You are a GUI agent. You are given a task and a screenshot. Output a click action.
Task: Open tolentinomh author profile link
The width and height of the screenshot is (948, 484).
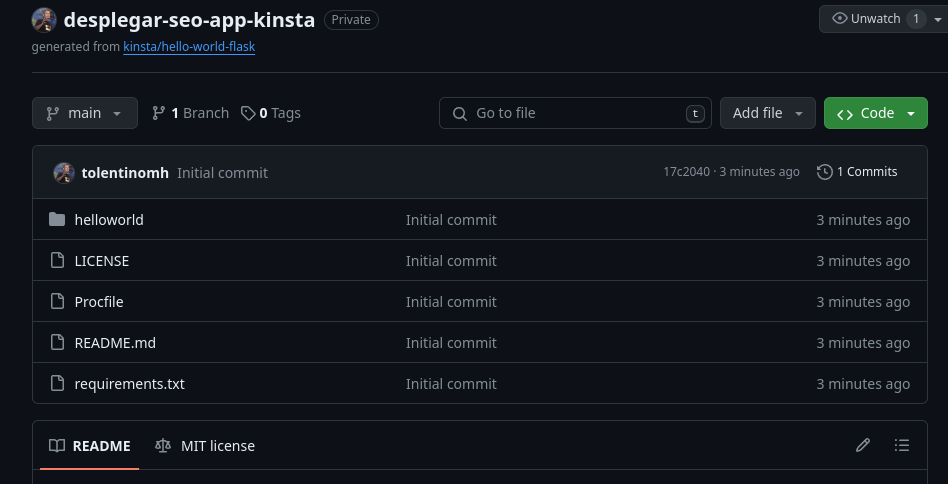[125, 173]
